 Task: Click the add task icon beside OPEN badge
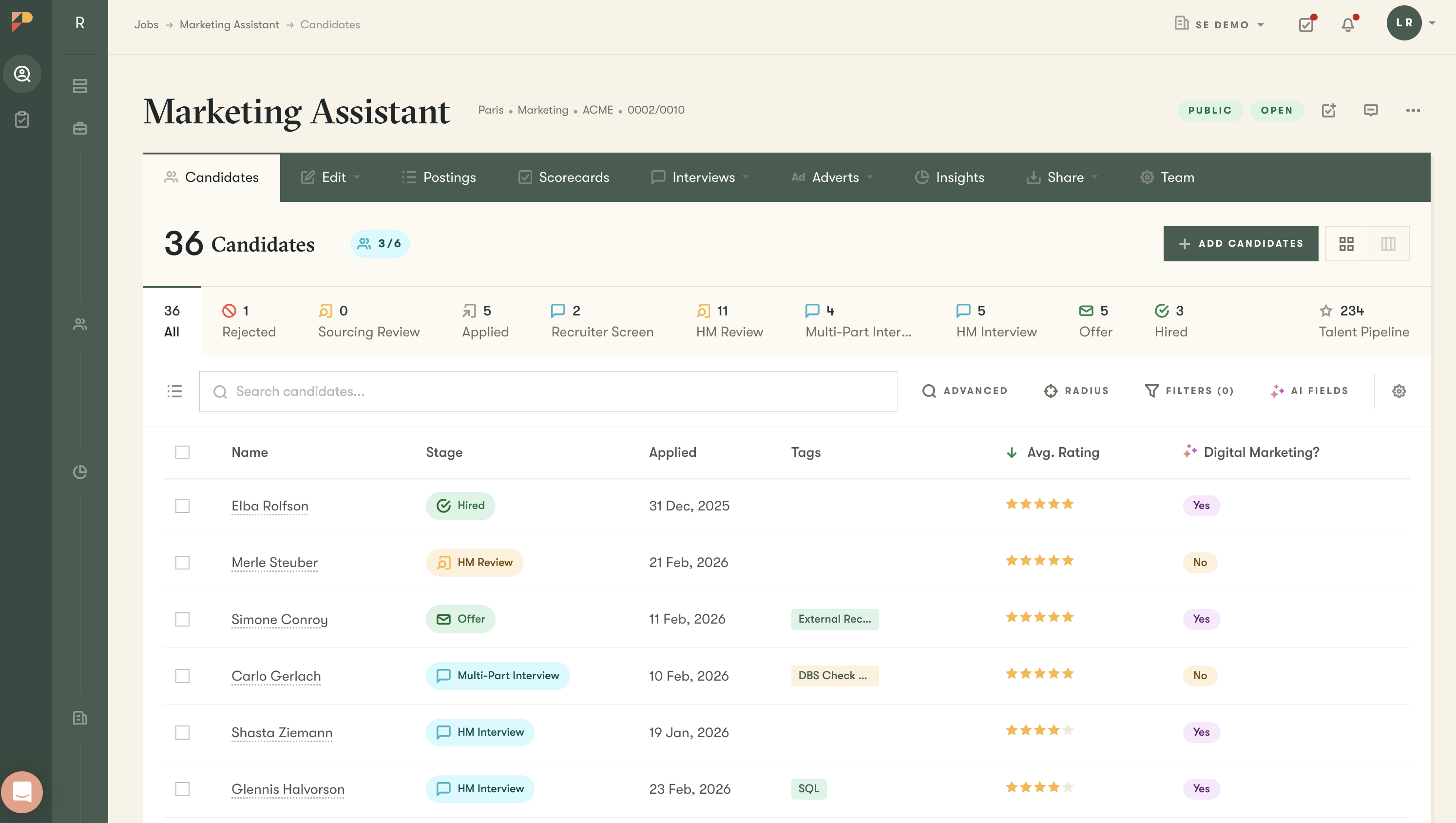[1329, 110]
